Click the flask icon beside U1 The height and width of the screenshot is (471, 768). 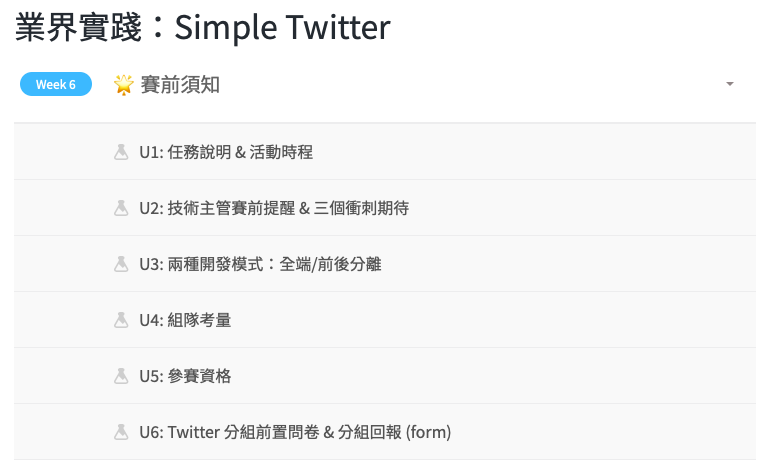(x=121, y=152)
